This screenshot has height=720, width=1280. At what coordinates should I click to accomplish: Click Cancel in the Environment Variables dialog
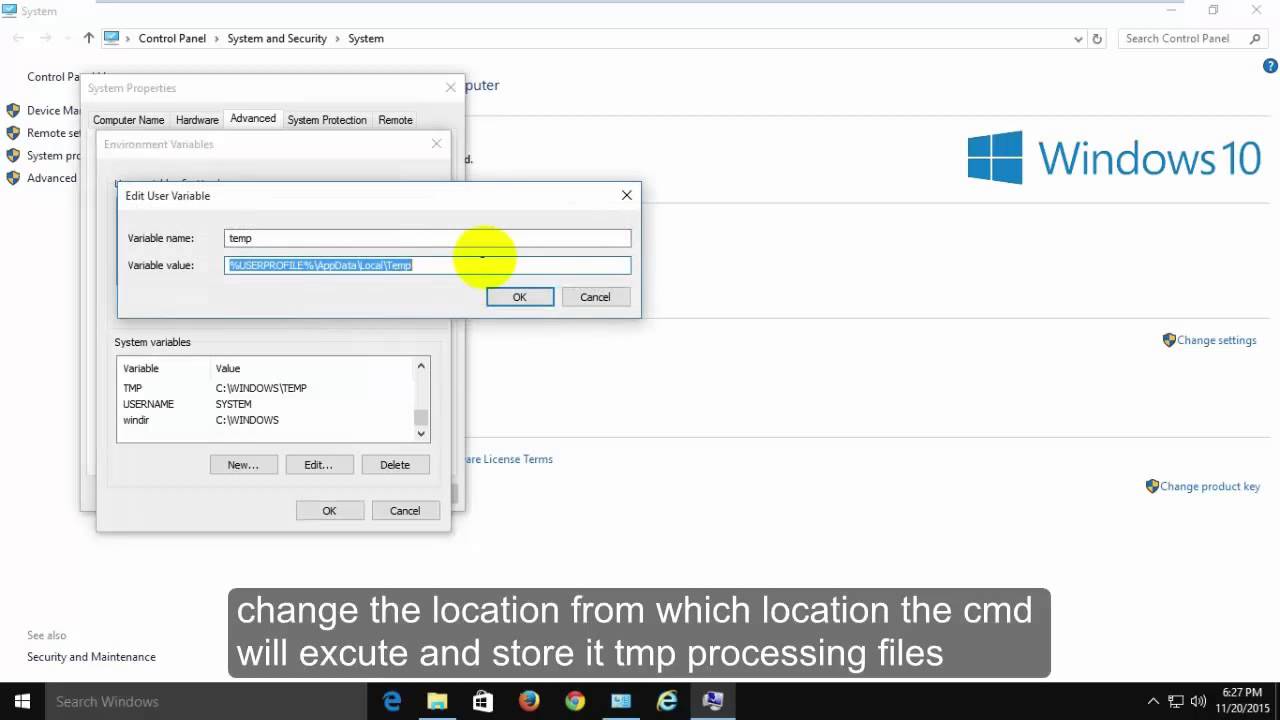405,511
